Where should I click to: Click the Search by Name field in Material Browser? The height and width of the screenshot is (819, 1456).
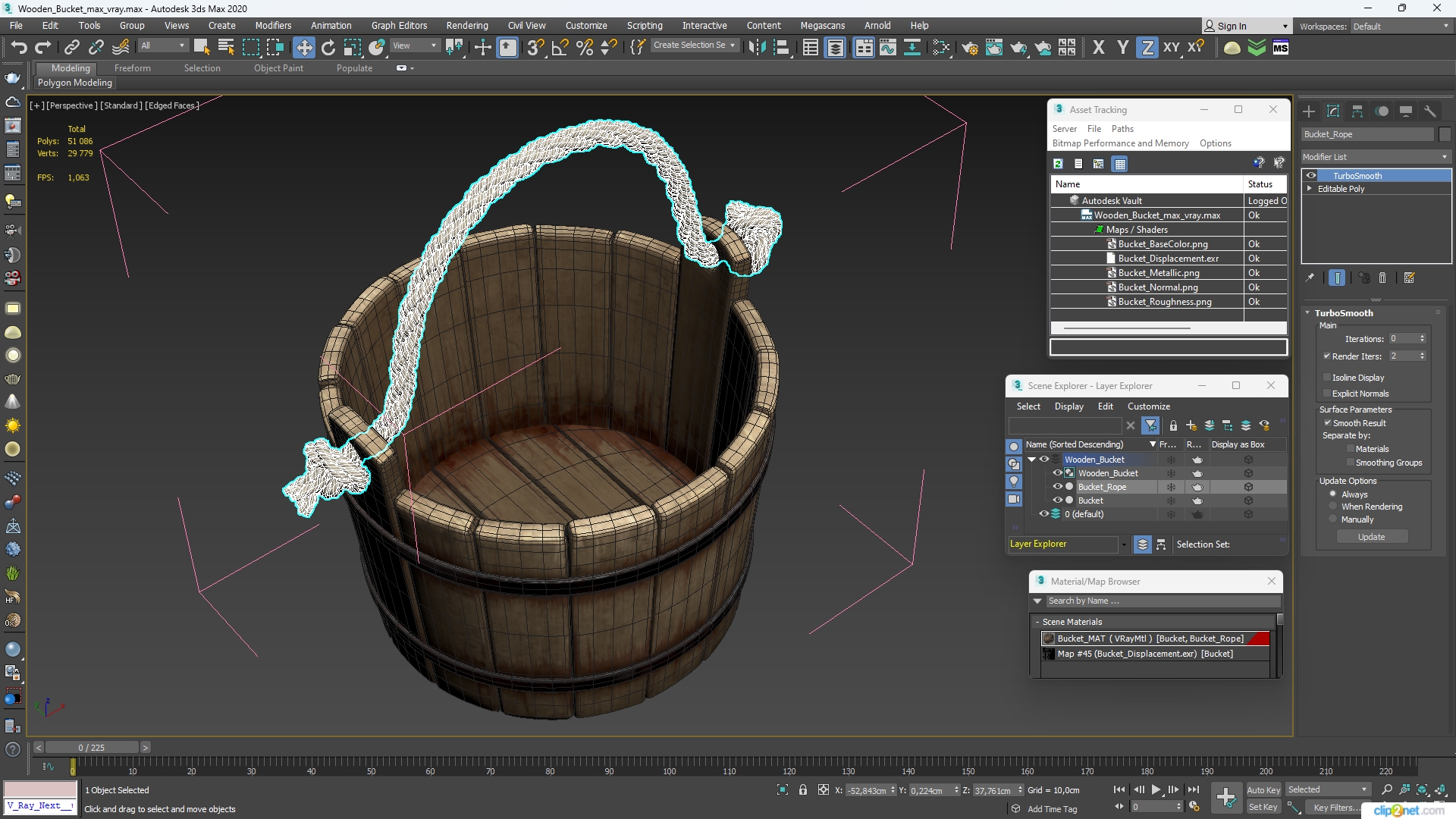1163,601
